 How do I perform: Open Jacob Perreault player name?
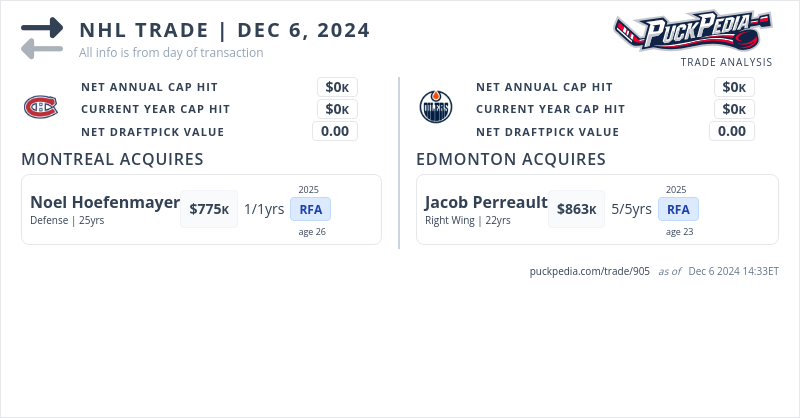(486, 202)
